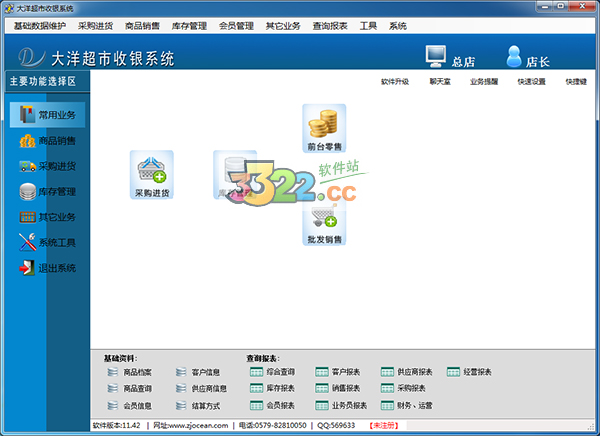The image size is (600, 436).
Task: Select 库存管理 in the left sidebar
Action: [x=47, y=191]
